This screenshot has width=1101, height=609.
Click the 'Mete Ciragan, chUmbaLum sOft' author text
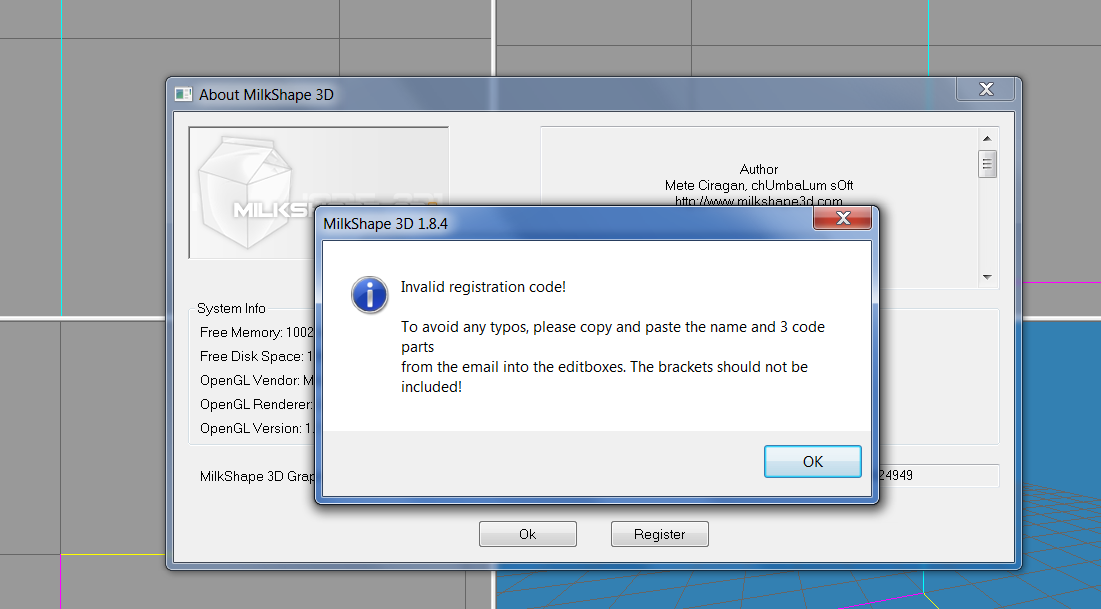coord(759,185)
